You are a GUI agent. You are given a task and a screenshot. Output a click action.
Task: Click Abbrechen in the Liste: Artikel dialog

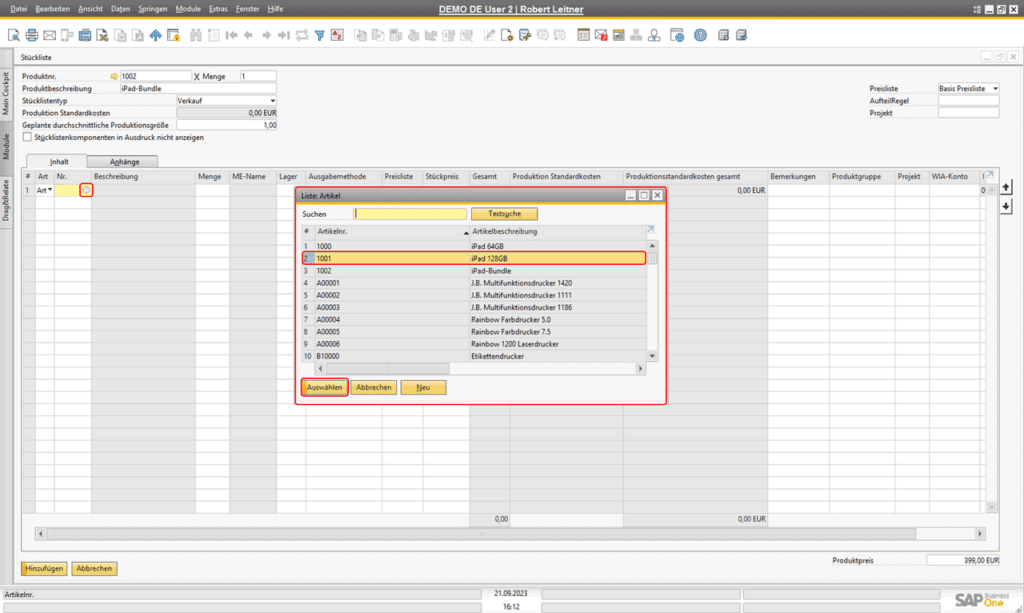[374, 387]
